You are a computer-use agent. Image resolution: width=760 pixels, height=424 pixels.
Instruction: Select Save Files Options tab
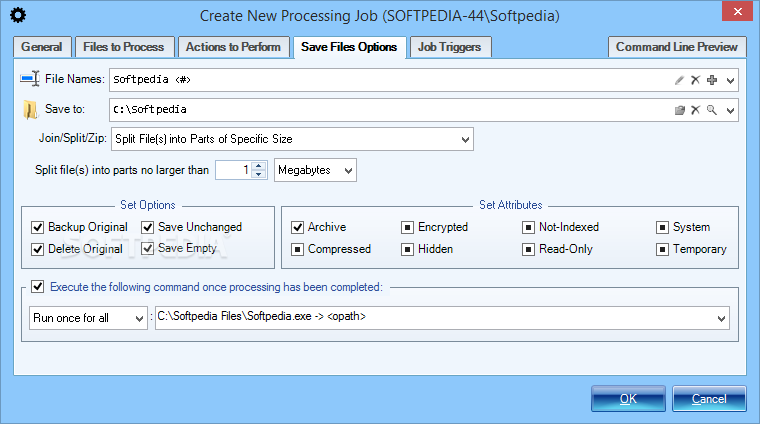click(x=349, y=47)
